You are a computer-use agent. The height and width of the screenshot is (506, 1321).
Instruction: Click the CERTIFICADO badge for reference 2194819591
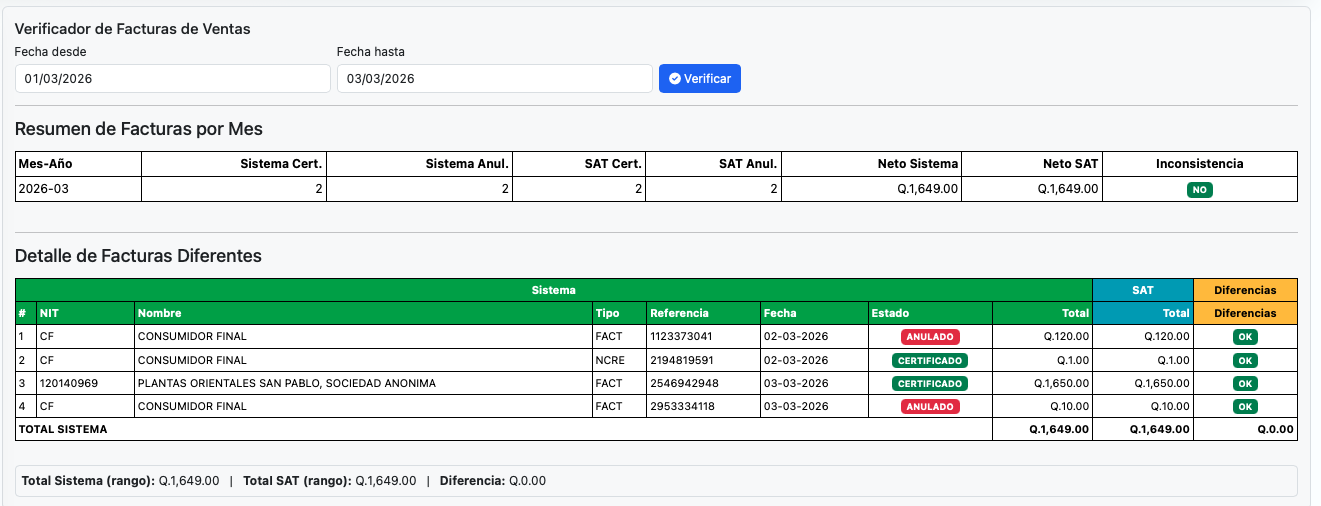pyautogui.click(x=929, y=360)
